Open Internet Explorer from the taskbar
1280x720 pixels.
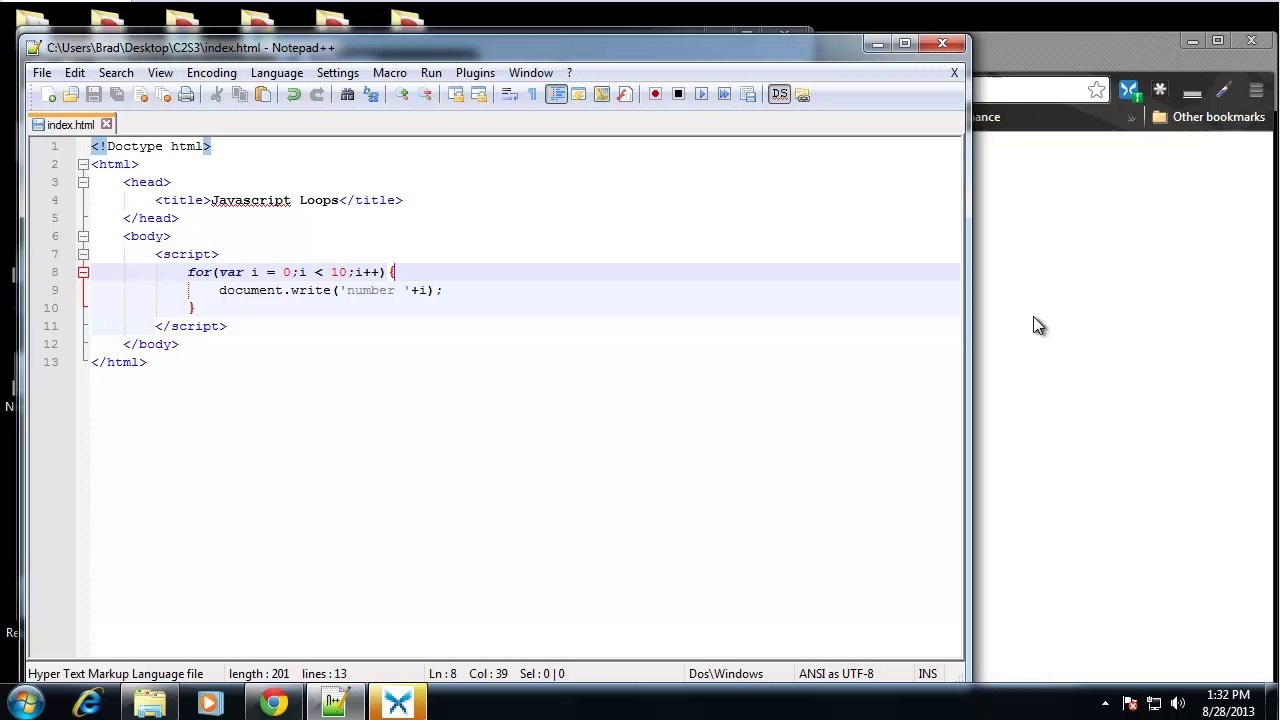coord(88,703)
